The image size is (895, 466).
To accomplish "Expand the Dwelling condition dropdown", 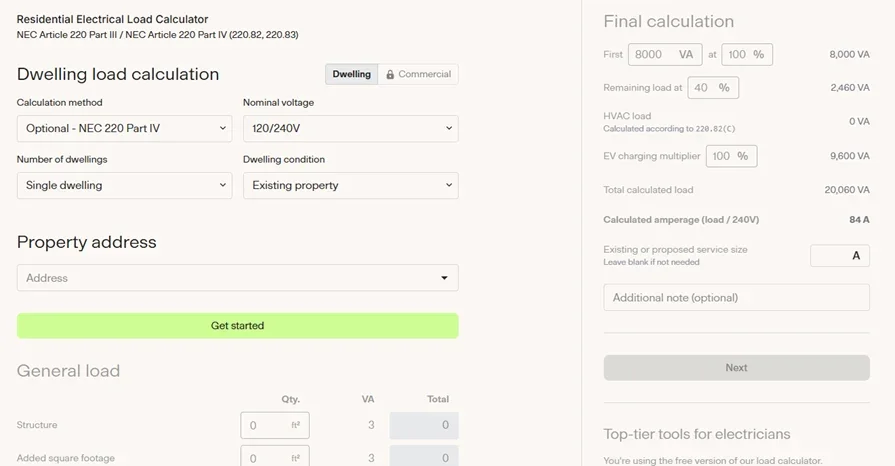I will point(350,185).
